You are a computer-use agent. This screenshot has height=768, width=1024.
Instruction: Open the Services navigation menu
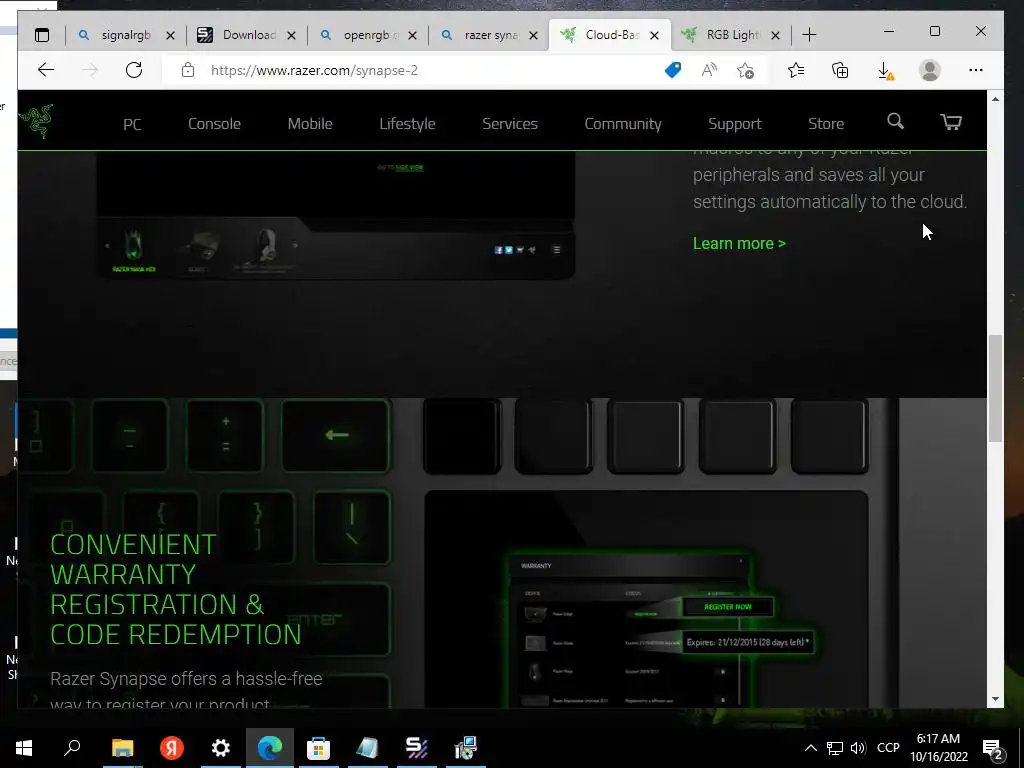[510, 124]
